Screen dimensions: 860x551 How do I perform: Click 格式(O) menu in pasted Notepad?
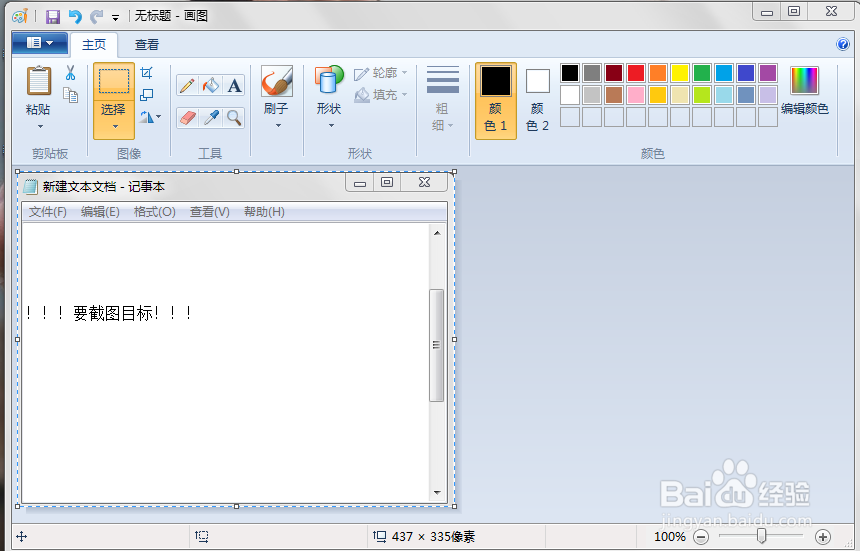(x=155, y=212)
